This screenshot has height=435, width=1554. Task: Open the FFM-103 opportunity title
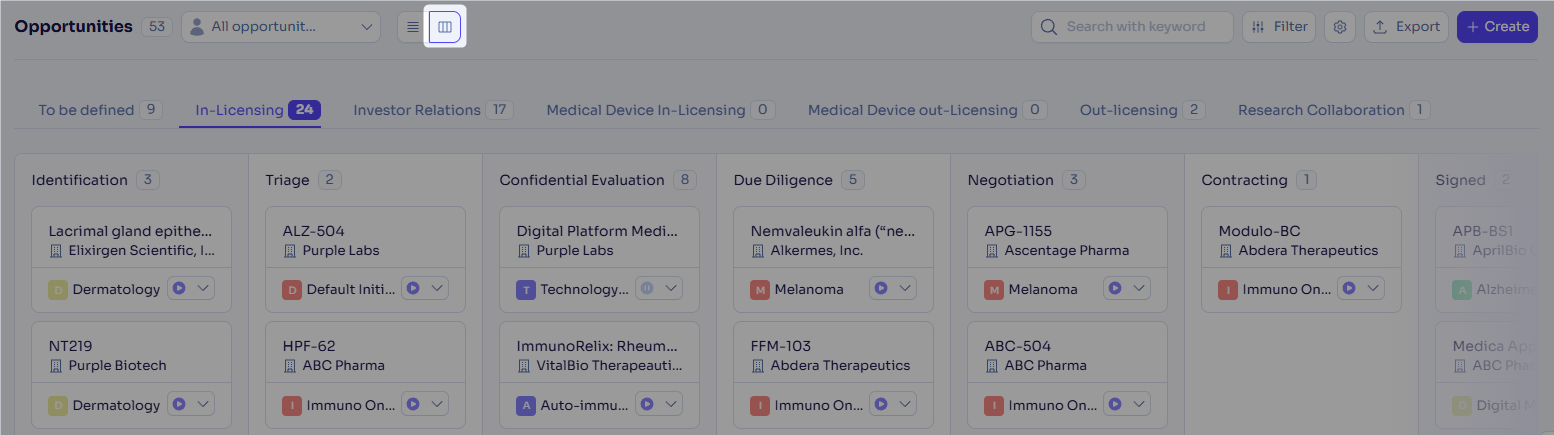coord(783,346)
